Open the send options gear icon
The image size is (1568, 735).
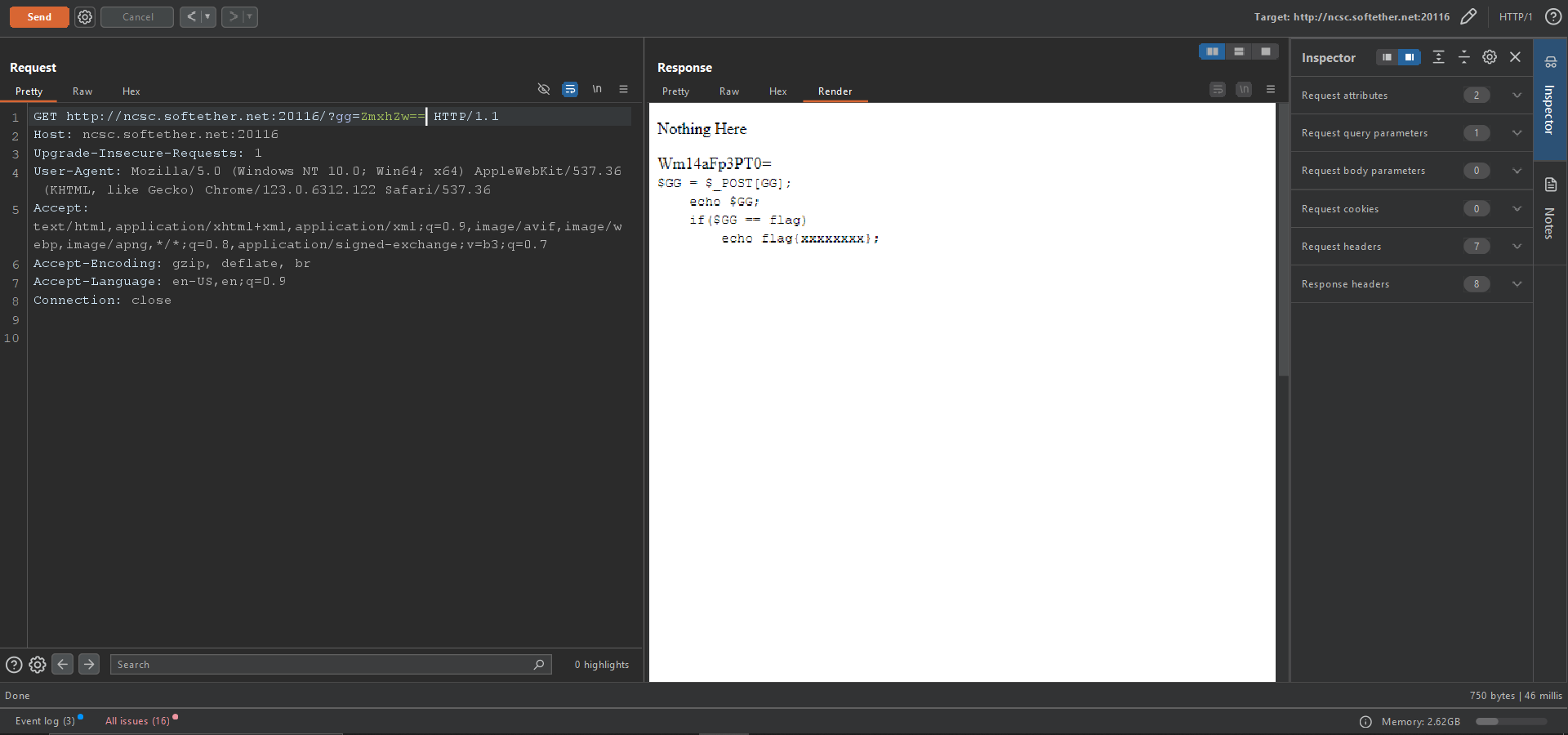(x=85, y=17)
